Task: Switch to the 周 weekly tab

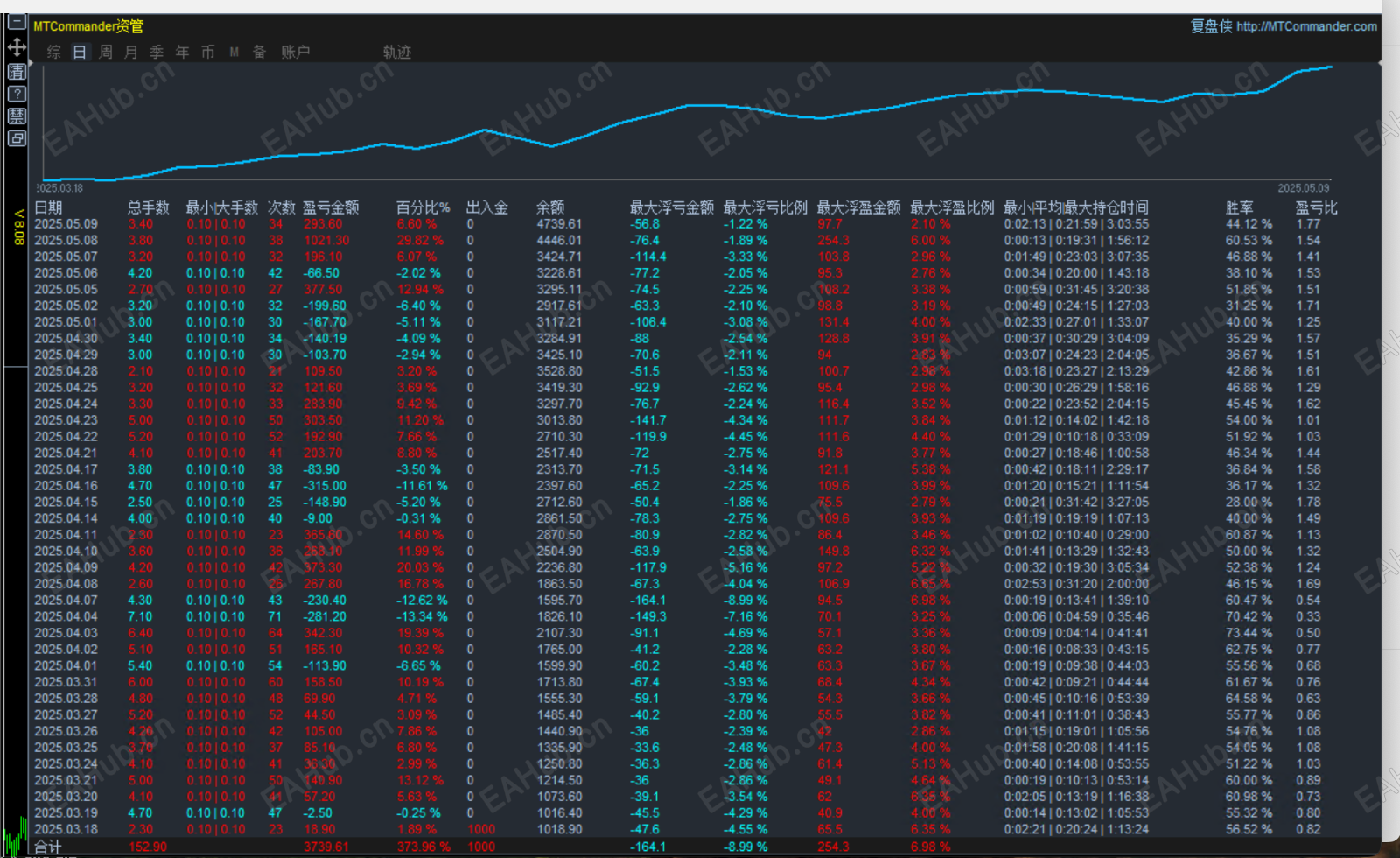Action: (106, 53)
